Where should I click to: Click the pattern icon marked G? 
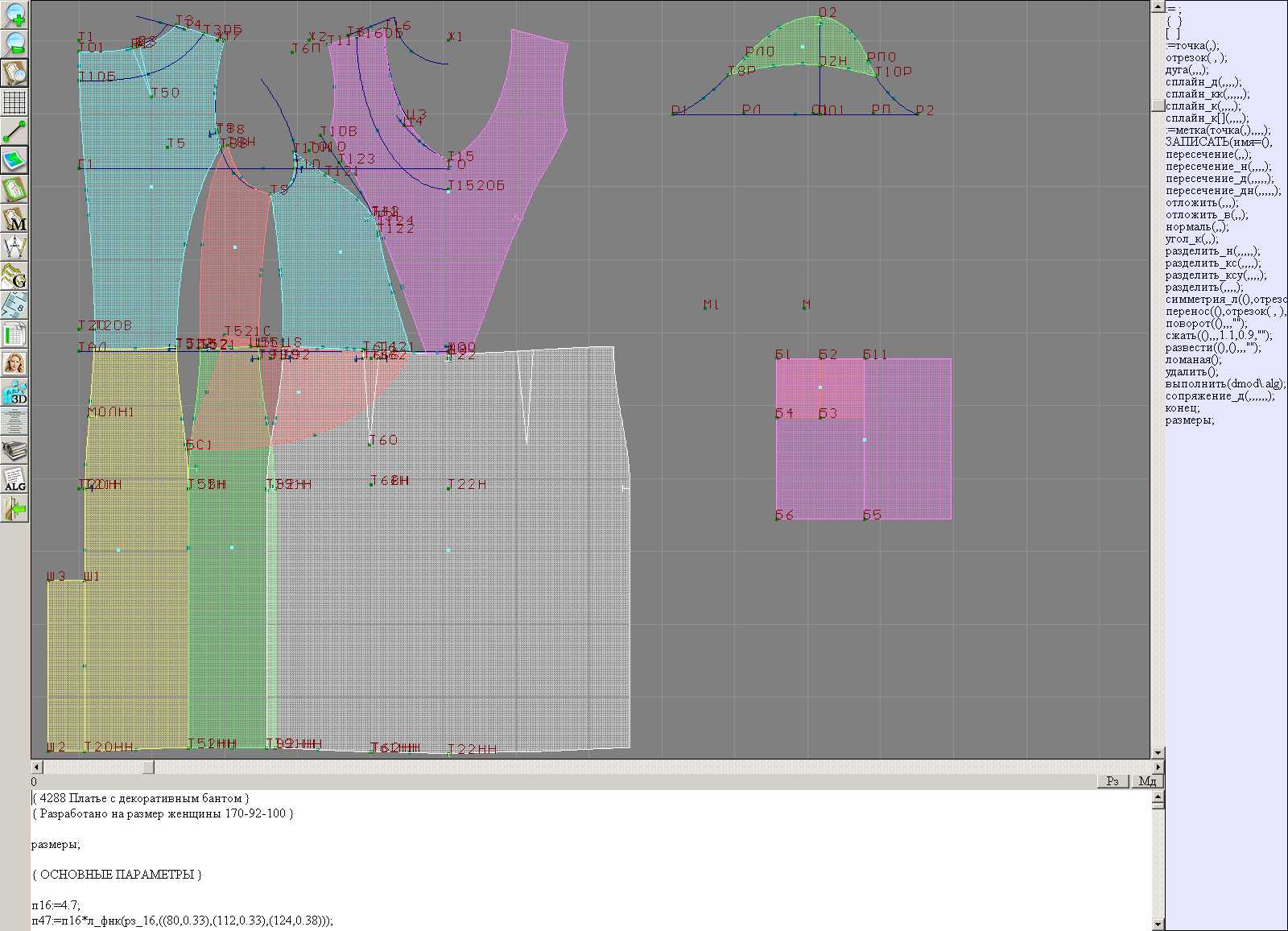(x=14, y=276)
